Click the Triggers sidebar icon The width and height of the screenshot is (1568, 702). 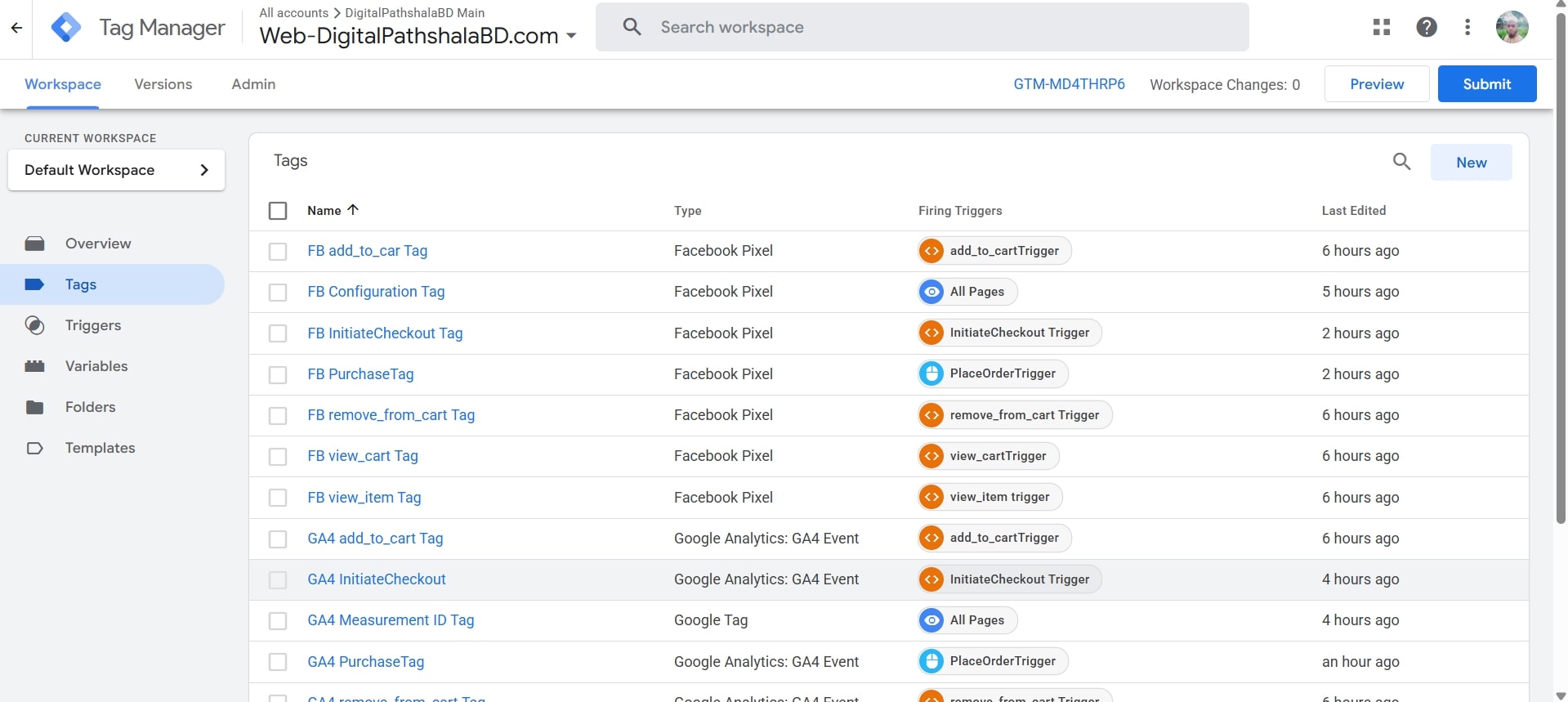click(x=34, y=325)
